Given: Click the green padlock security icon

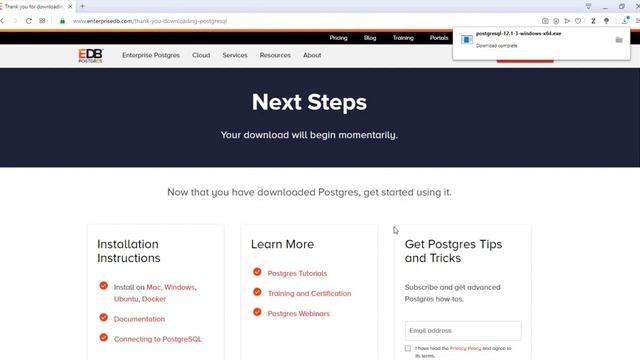Looking at the screenshot, I should [x=62, y=21].
